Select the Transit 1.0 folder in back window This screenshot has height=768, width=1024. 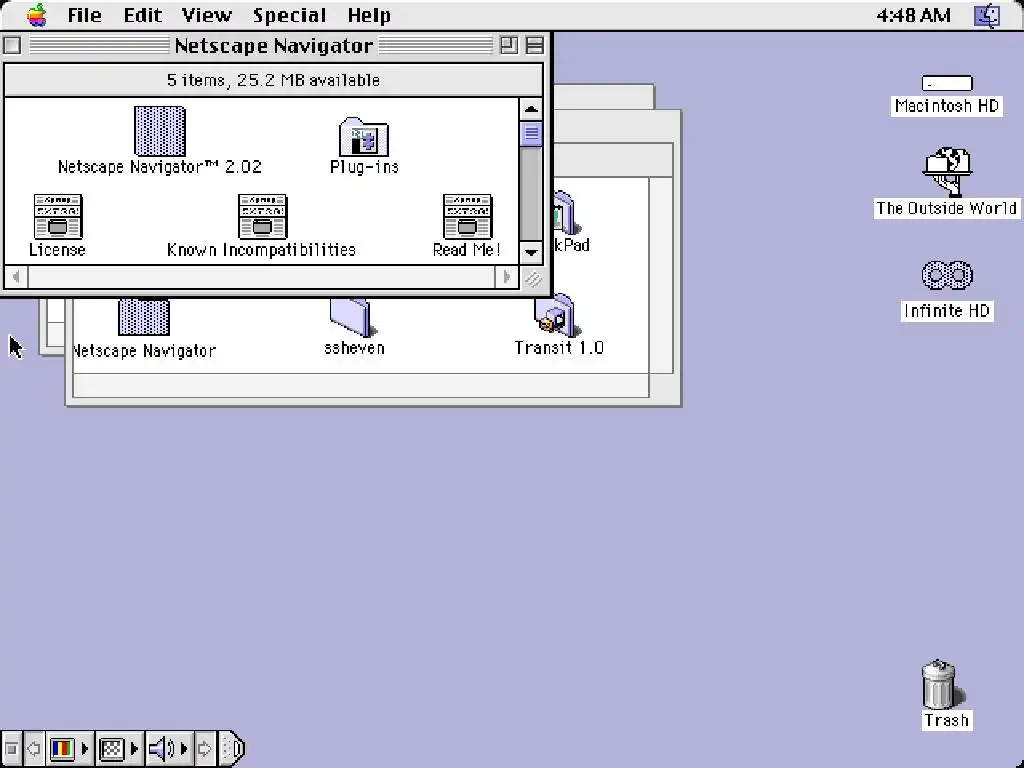tap(556, 315)
